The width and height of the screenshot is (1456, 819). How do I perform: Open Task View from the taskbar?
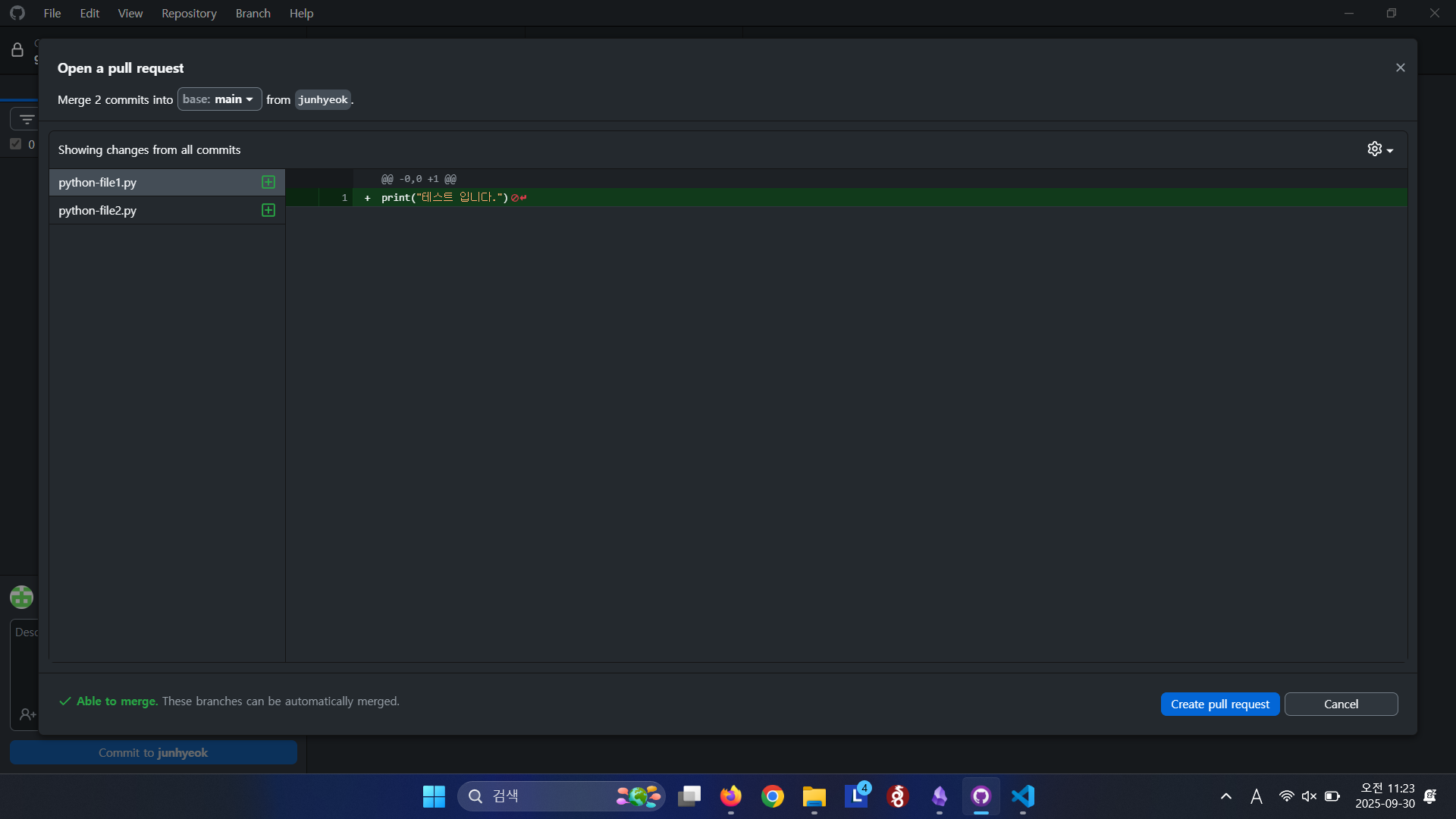(x=689, y=796)
